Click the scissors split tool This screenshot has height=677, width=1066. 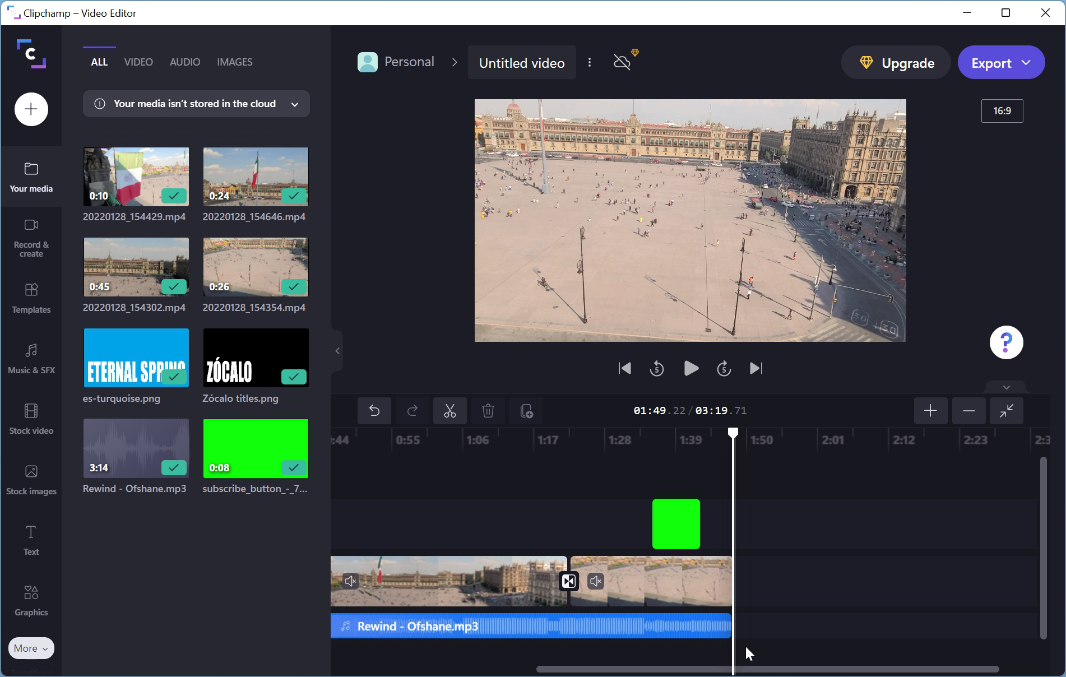click(x=450, y=411)
